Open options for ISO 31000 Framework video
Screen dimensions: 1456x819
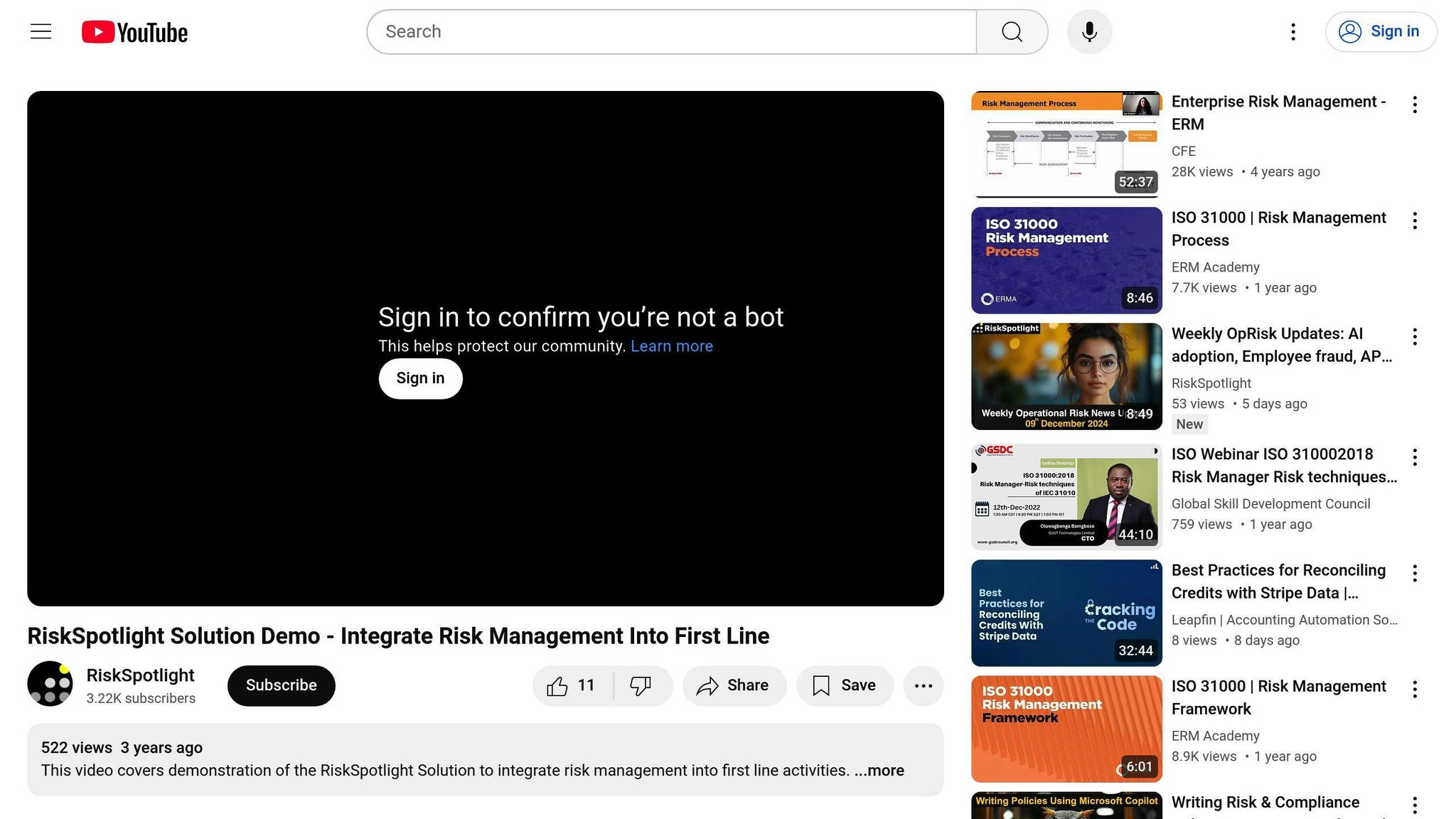pyautogui.click(x=1415, y=689)
